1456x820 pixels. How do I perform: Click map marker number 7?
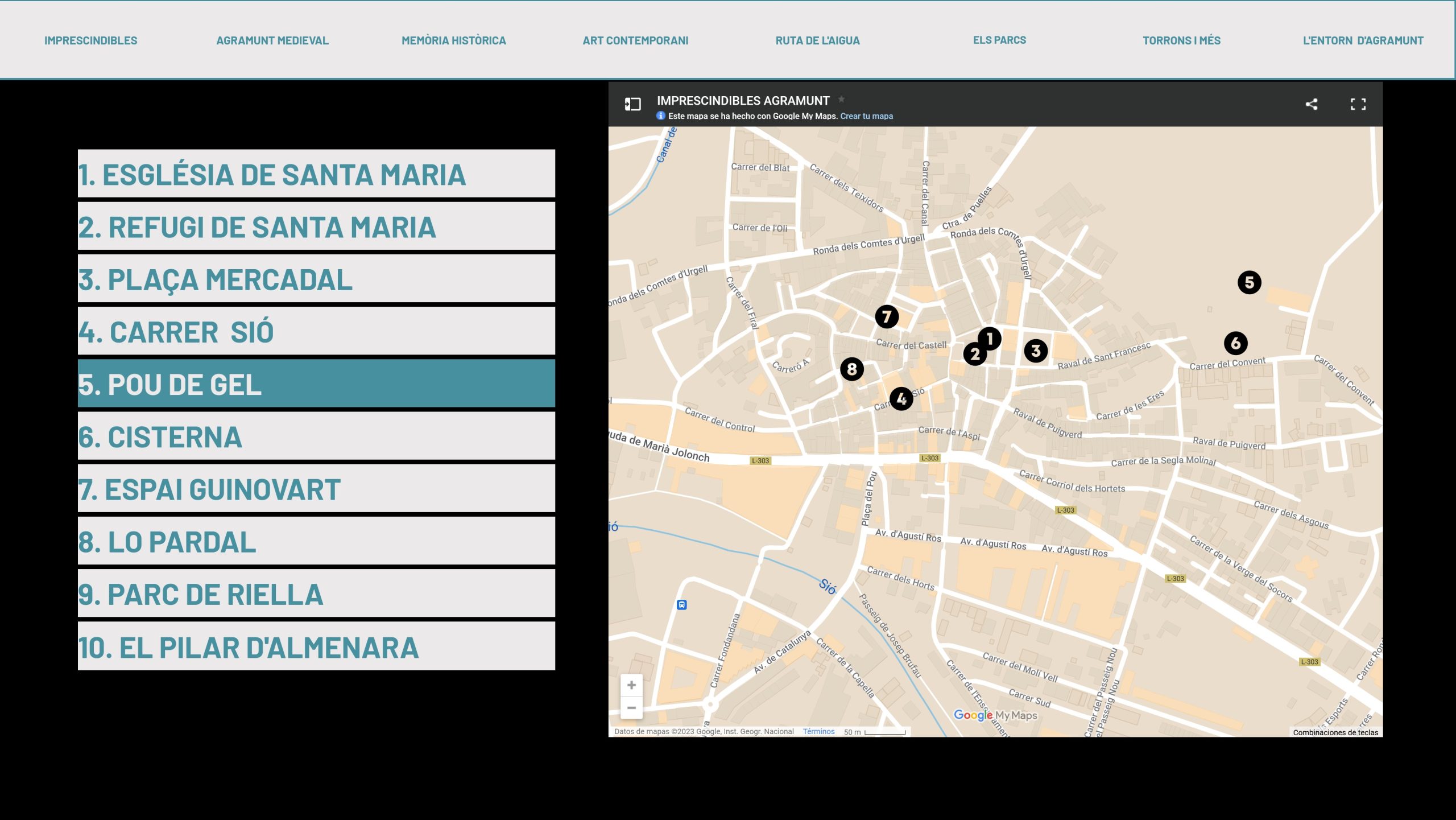pos(886,316)
